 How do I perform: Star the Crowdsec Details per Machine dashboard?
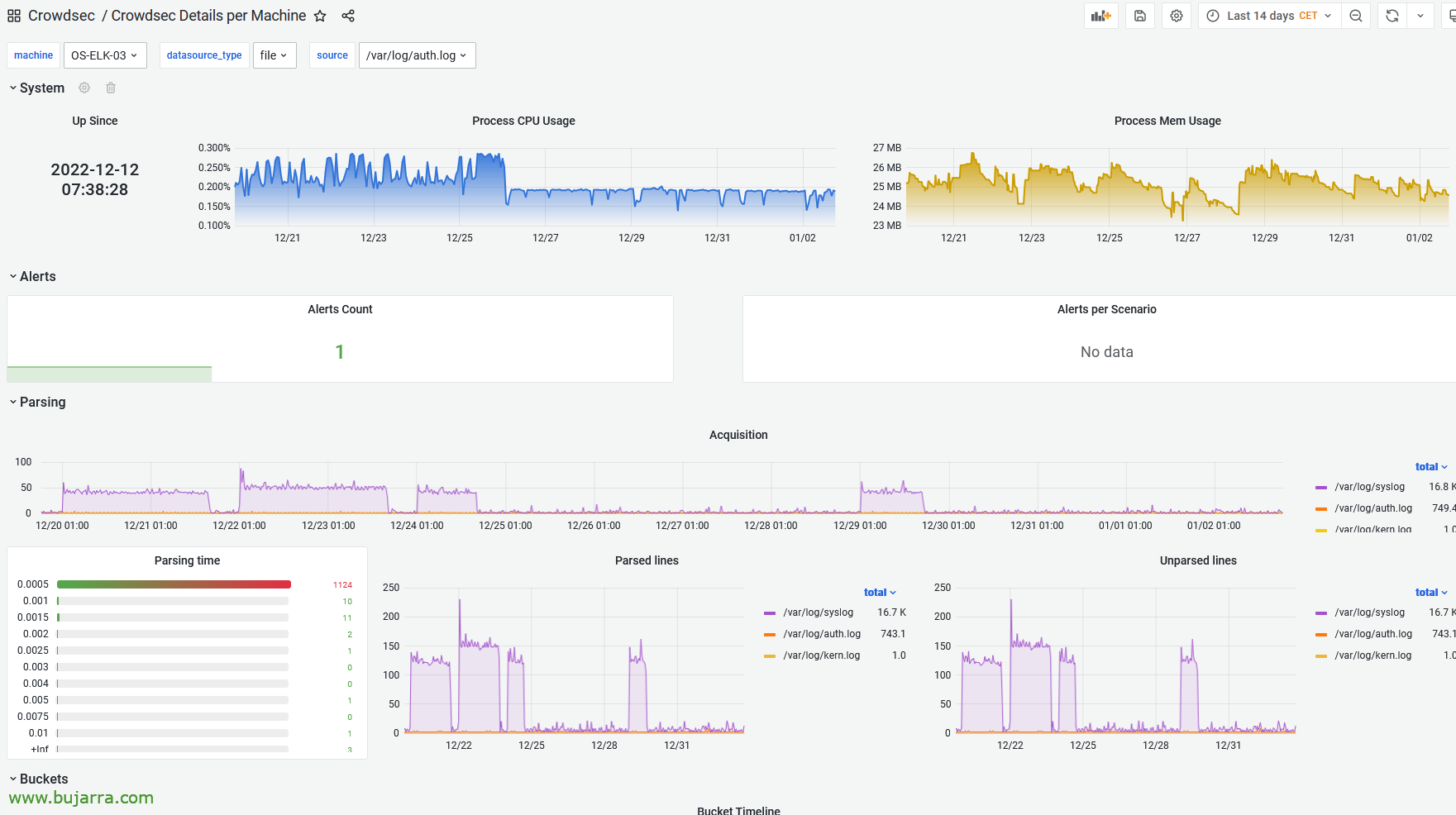point(320,16)
